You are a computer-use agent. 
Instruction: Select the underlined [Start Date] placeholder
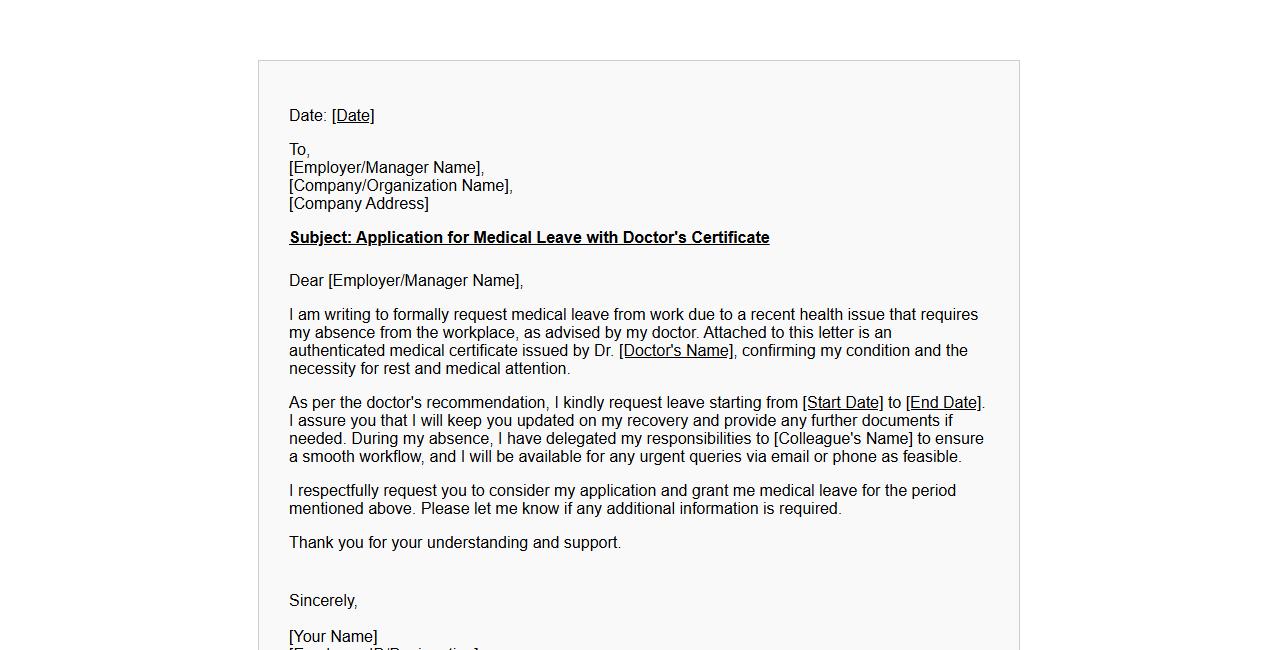tap(843, 403)
